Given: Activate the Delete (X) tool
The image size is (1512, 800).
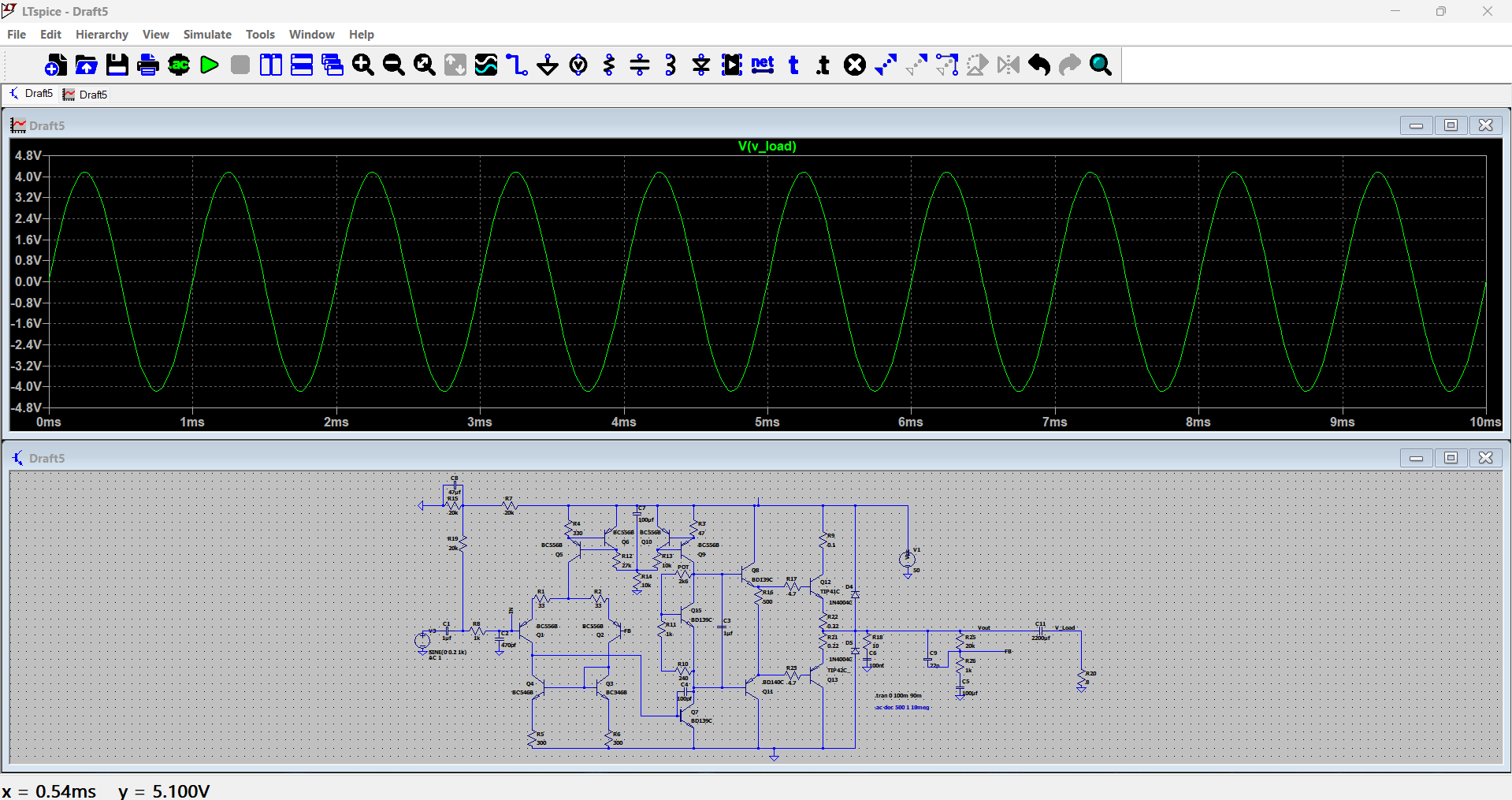Looking at the screenshot, I should 855,65.
